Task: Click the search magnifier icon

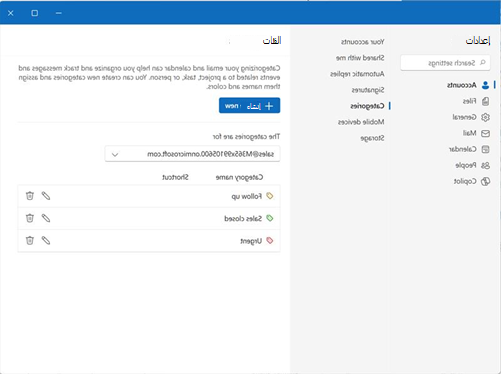Action: click(482, 63)
